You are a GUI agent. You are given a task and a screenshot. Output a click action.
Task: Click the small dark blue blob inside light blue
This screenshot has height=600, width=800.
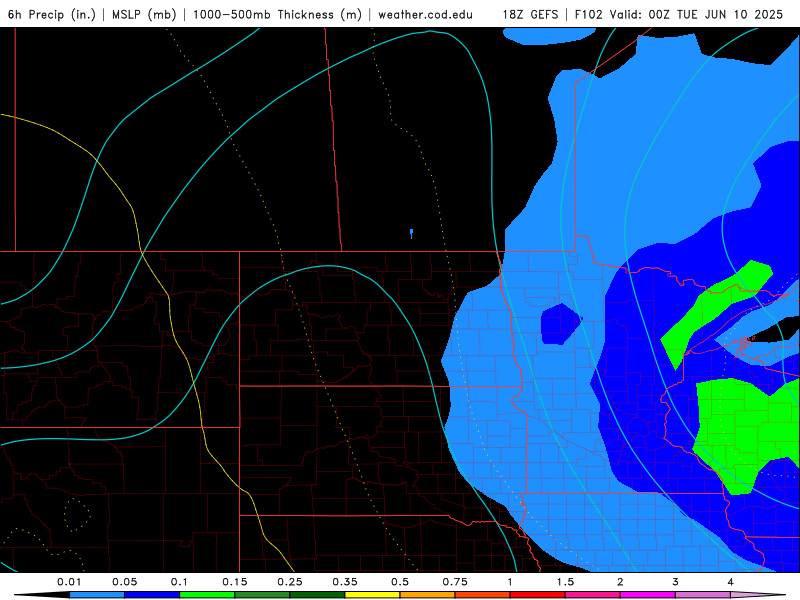[561, 324]
